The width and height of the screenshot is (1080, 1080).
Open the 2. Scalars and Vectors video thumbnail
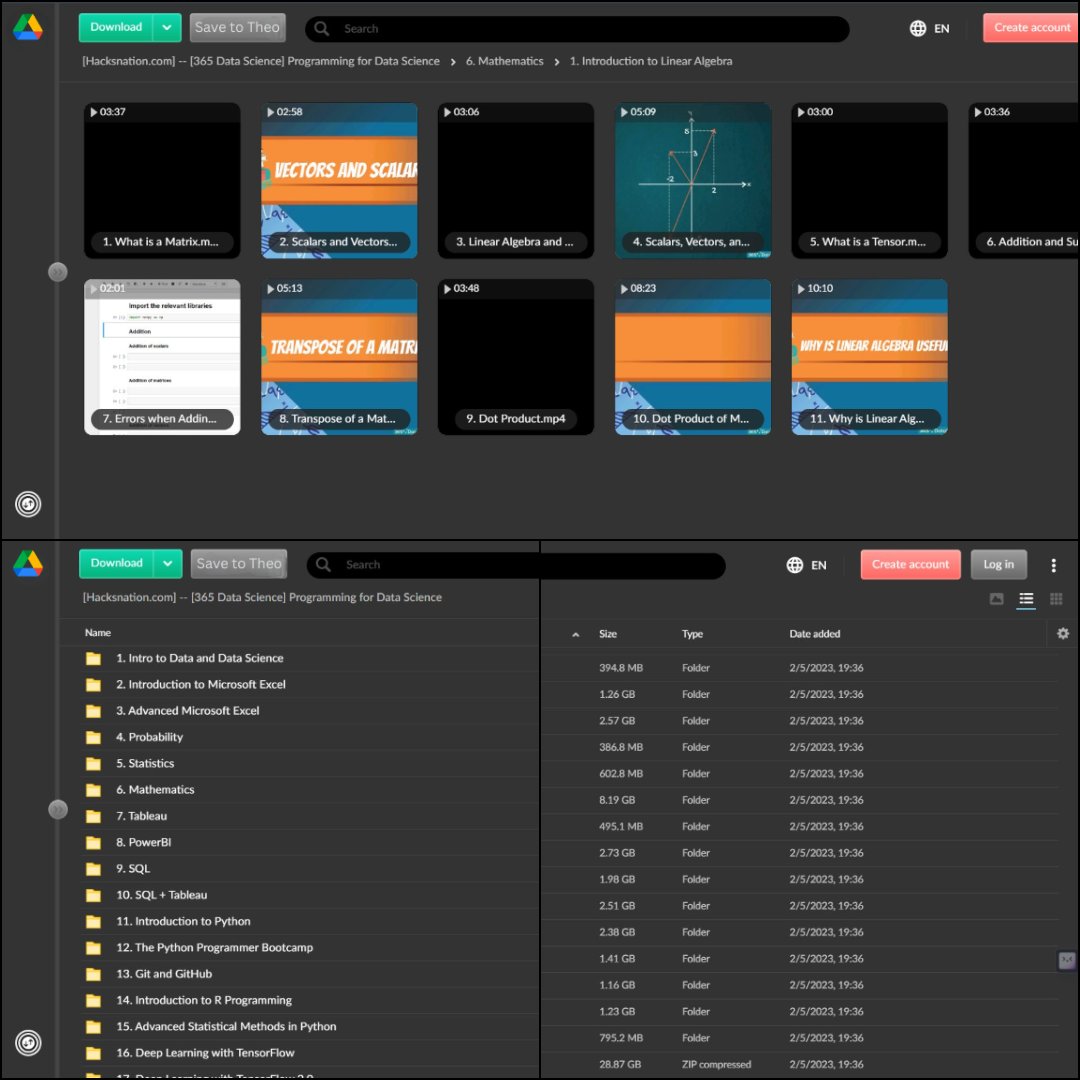click(x=339, y=180)
